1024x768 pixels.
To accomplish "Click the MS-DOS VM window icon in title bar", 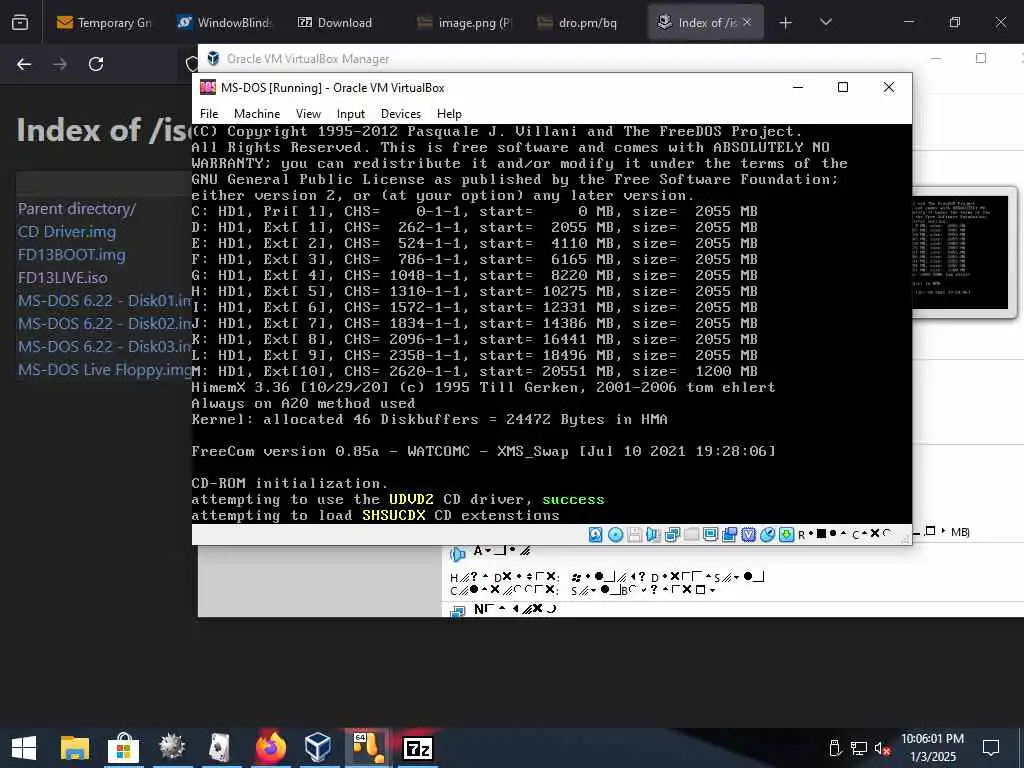I will point(208,88).
